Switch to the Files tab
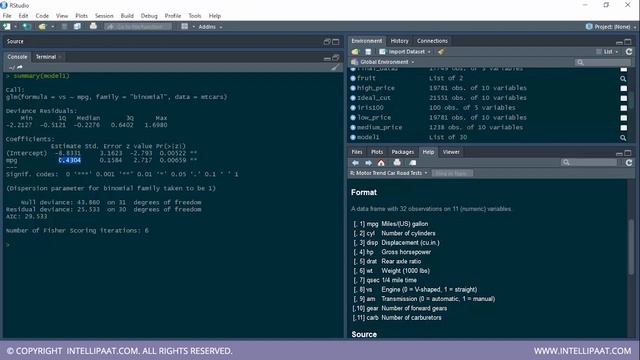This screenshot has width=640, height=360. coord(357,152)
